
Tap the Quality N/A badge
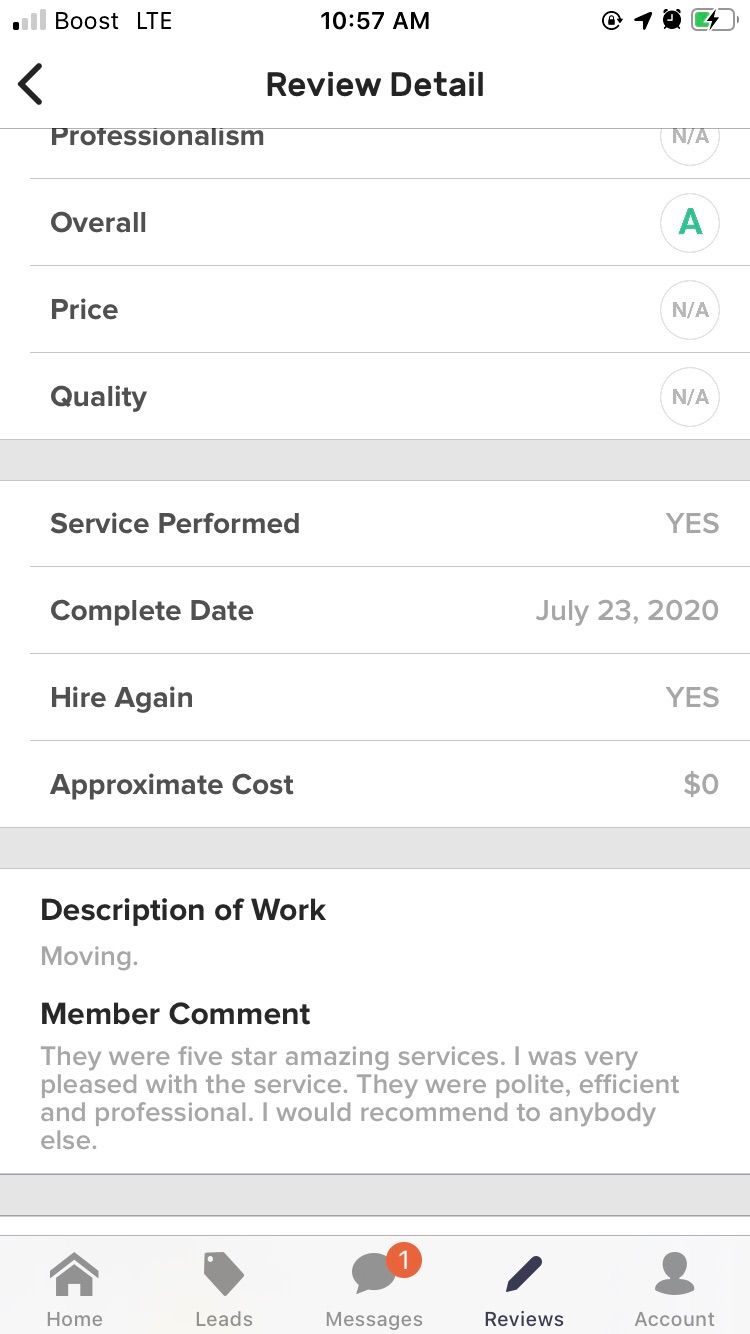pyautogui.click(x=690, y=396)
